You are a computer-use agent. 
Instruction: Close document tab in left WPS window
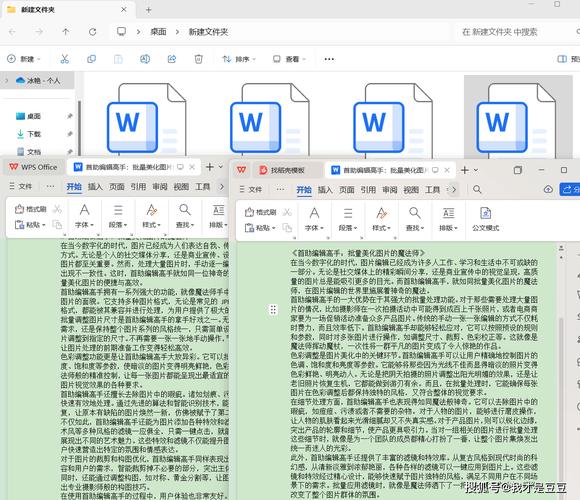pos(192,167)
